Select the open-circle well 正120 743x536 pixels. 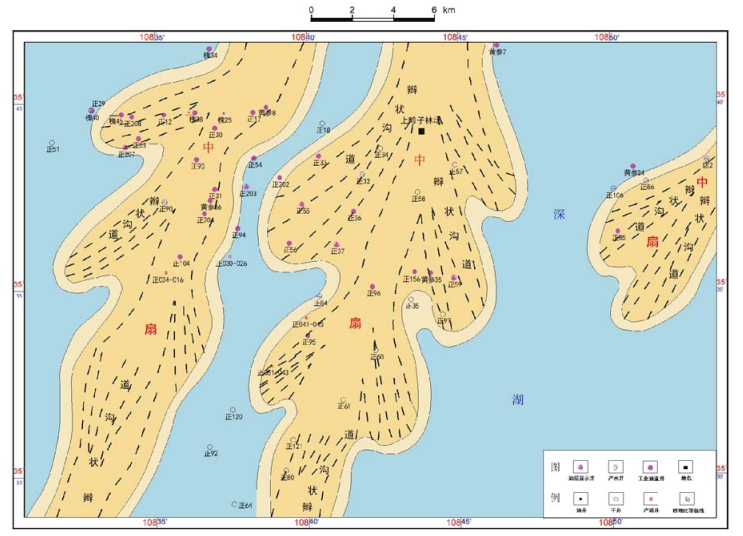pyautogui.click(x=231, y=409)
